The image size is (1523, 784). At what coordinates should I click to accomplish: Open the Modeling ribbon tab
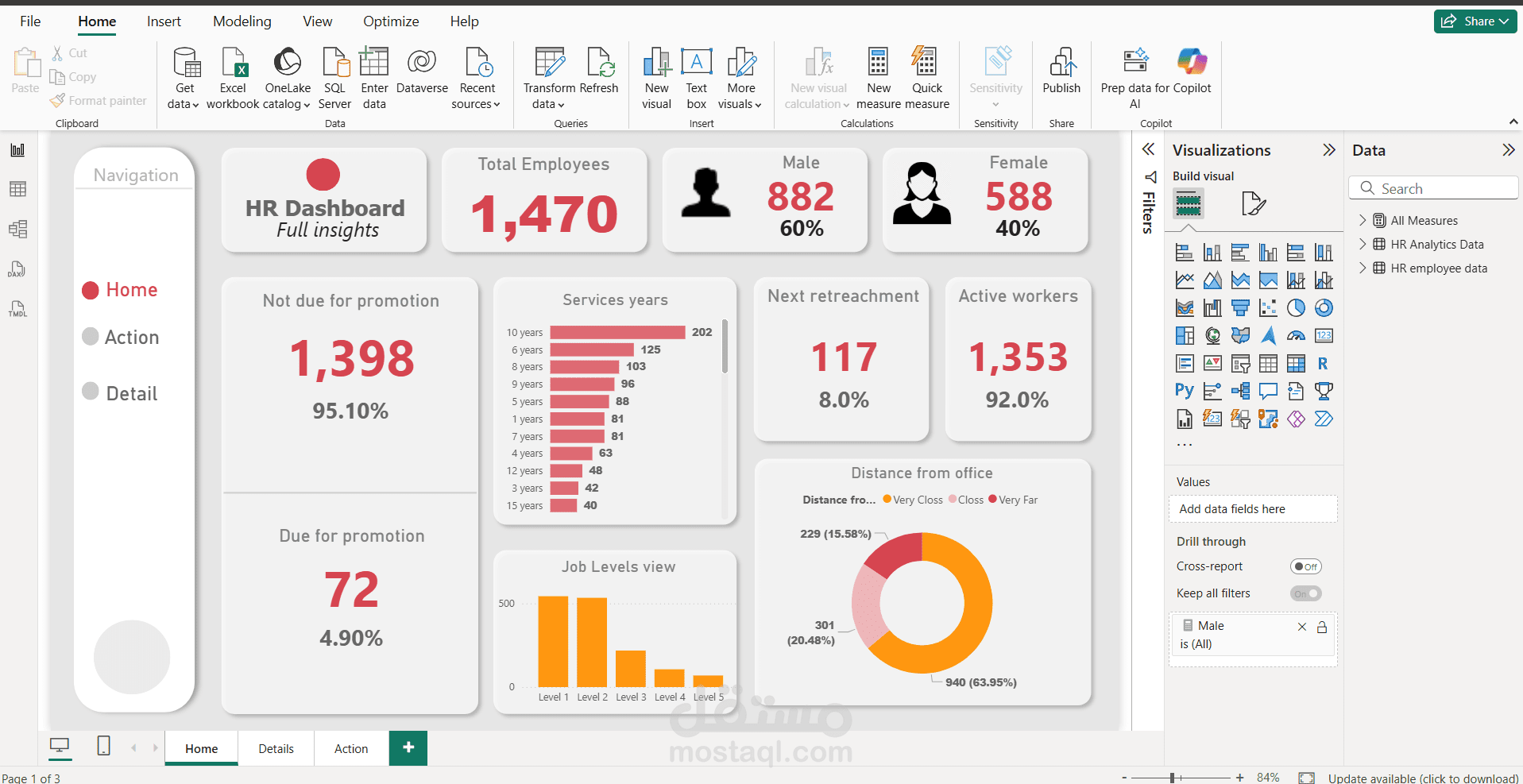coord(242,21)
